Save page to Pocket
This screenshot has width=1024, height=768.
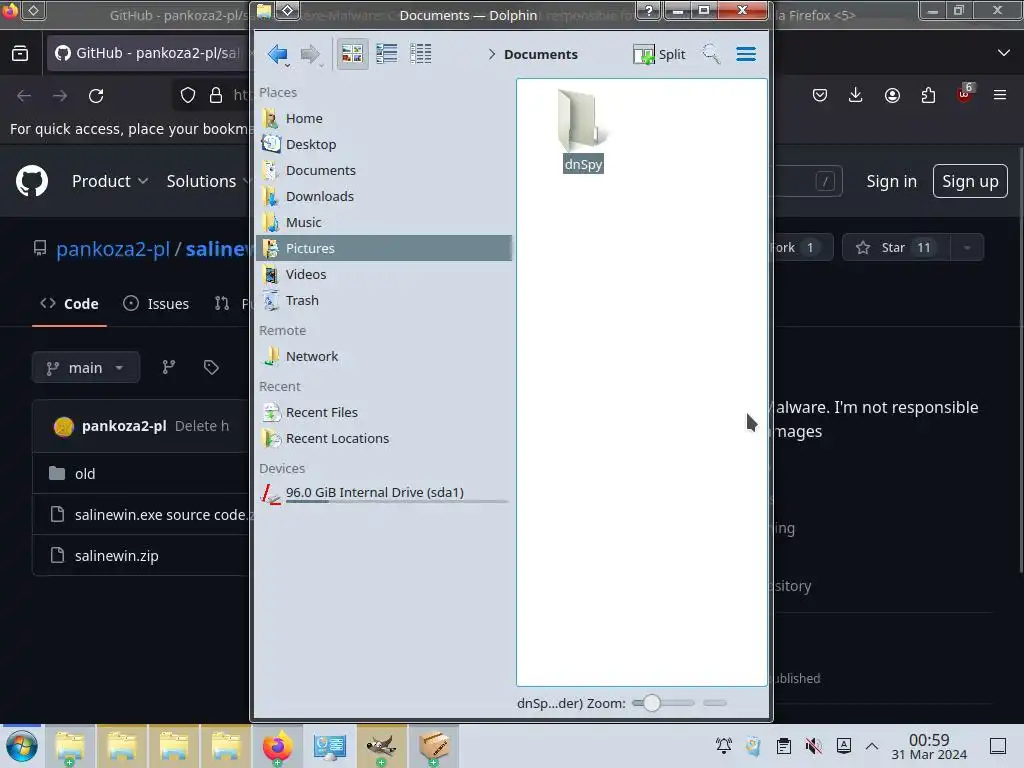[x=820, y=96]
